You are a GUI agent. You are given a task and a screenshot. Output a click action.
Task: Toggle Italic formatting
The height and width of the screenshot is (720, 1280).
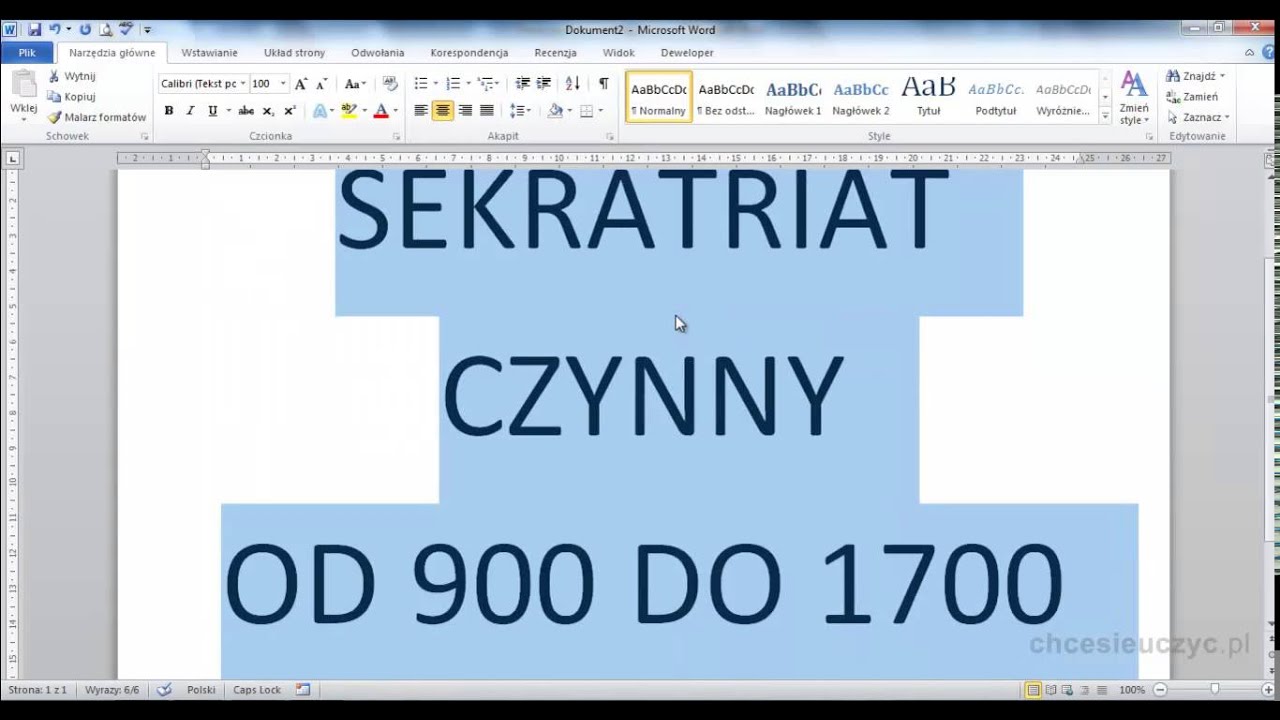click(x=190, y=111)
